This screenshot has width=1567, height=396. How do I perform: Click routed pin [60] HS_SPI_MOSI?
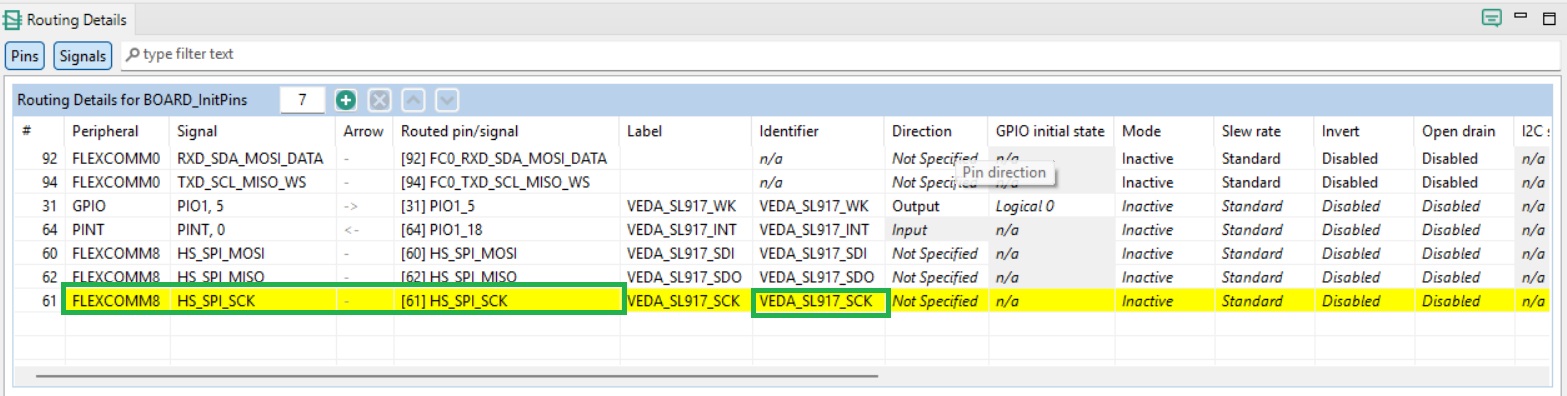(507, 253)
